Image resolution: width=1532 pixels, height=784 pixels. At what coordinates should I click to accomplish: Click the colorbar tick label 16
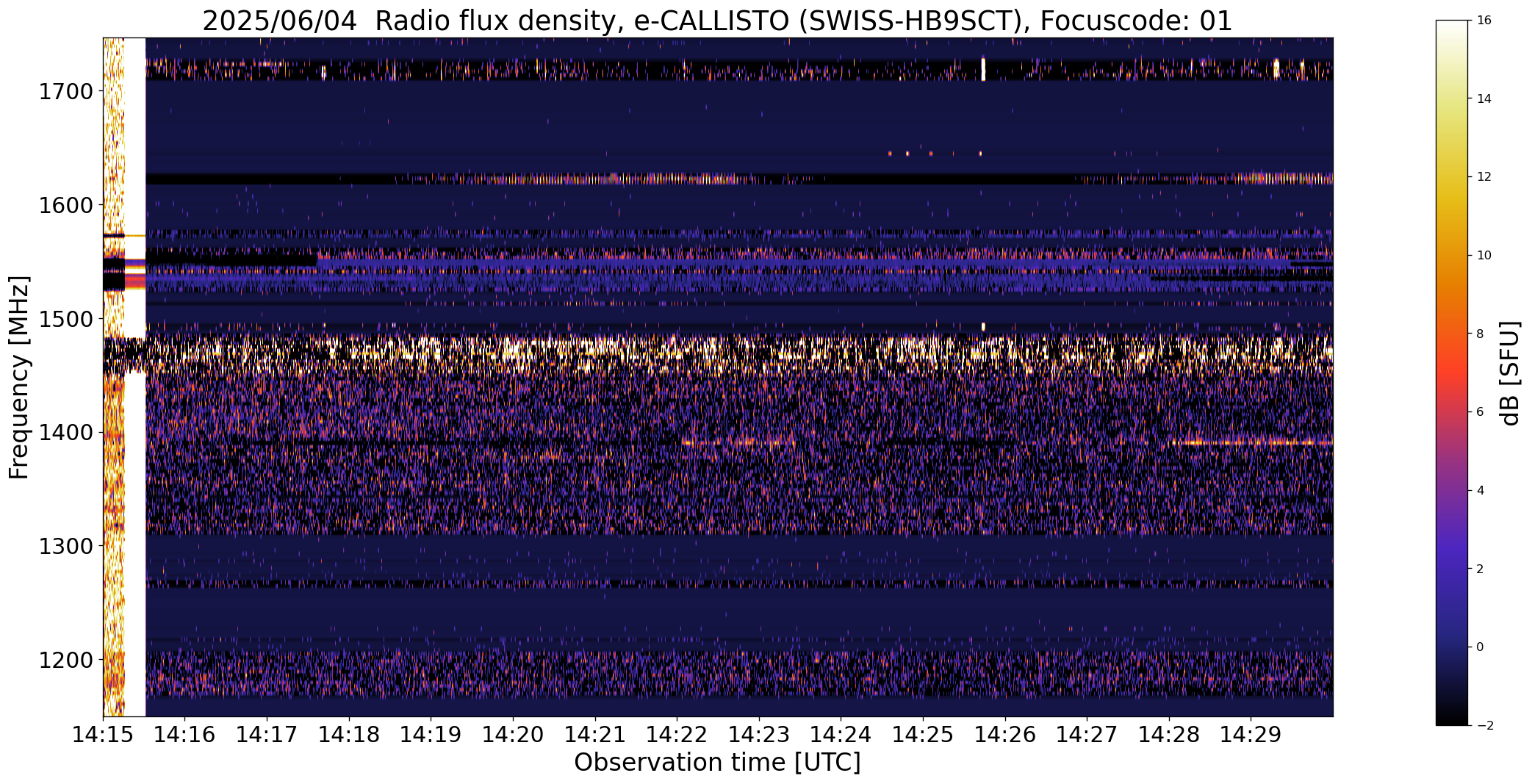(x=1484, y=21)
